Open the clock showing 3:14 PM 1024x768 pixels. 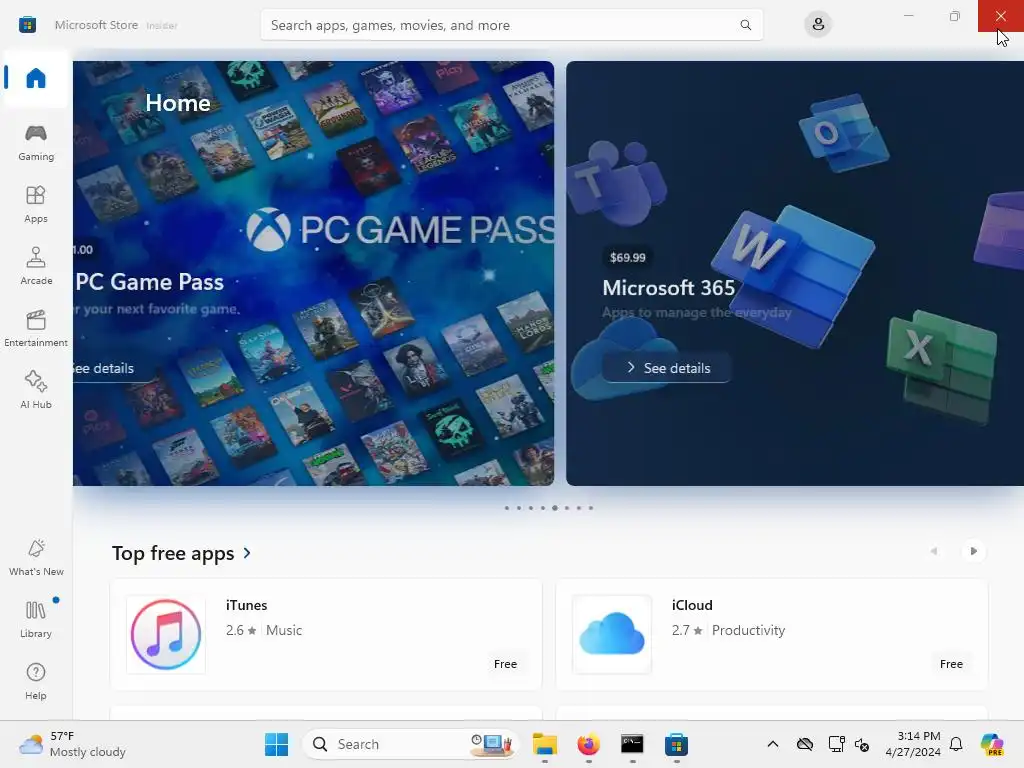[x=913, y=744]
